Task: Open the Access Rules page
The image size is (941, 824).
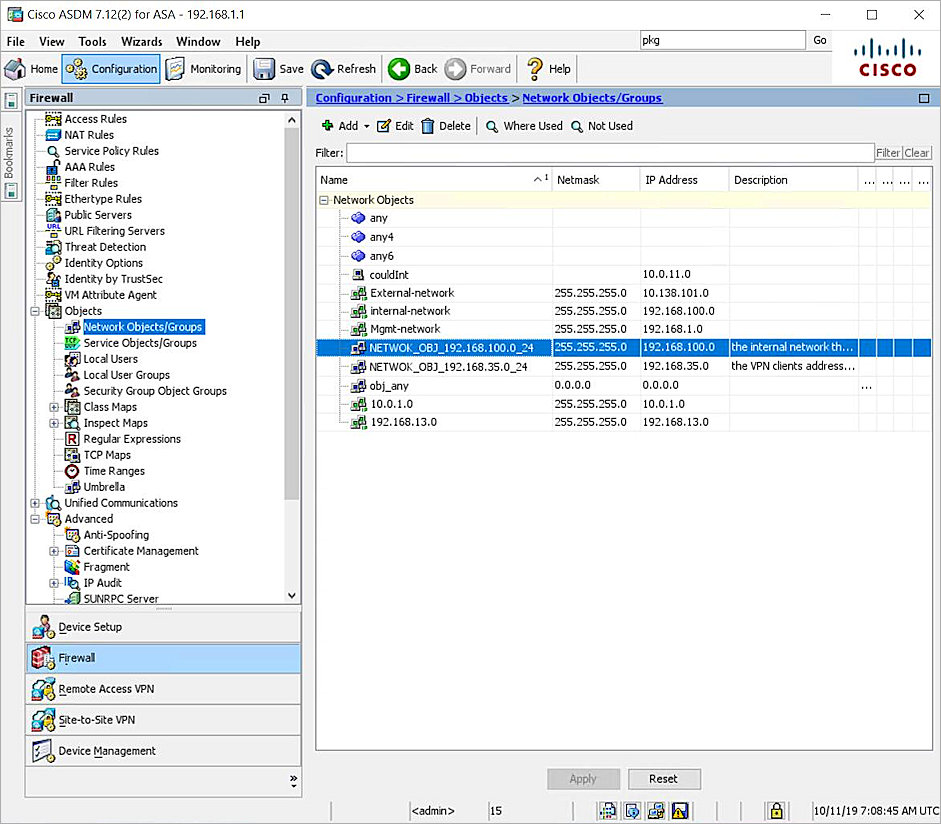Action: pyautogui.click(x=95, y=118)
